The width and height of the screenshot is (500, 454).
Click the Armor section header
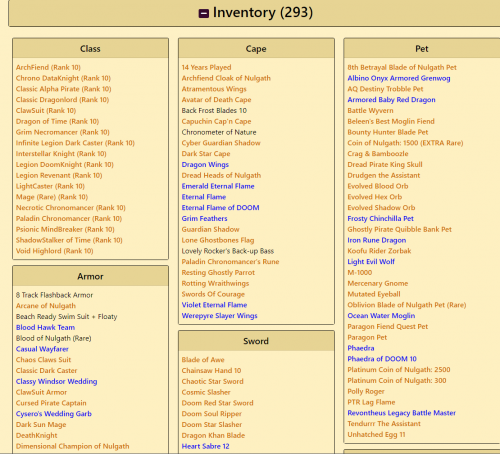[x=90, y=276]
